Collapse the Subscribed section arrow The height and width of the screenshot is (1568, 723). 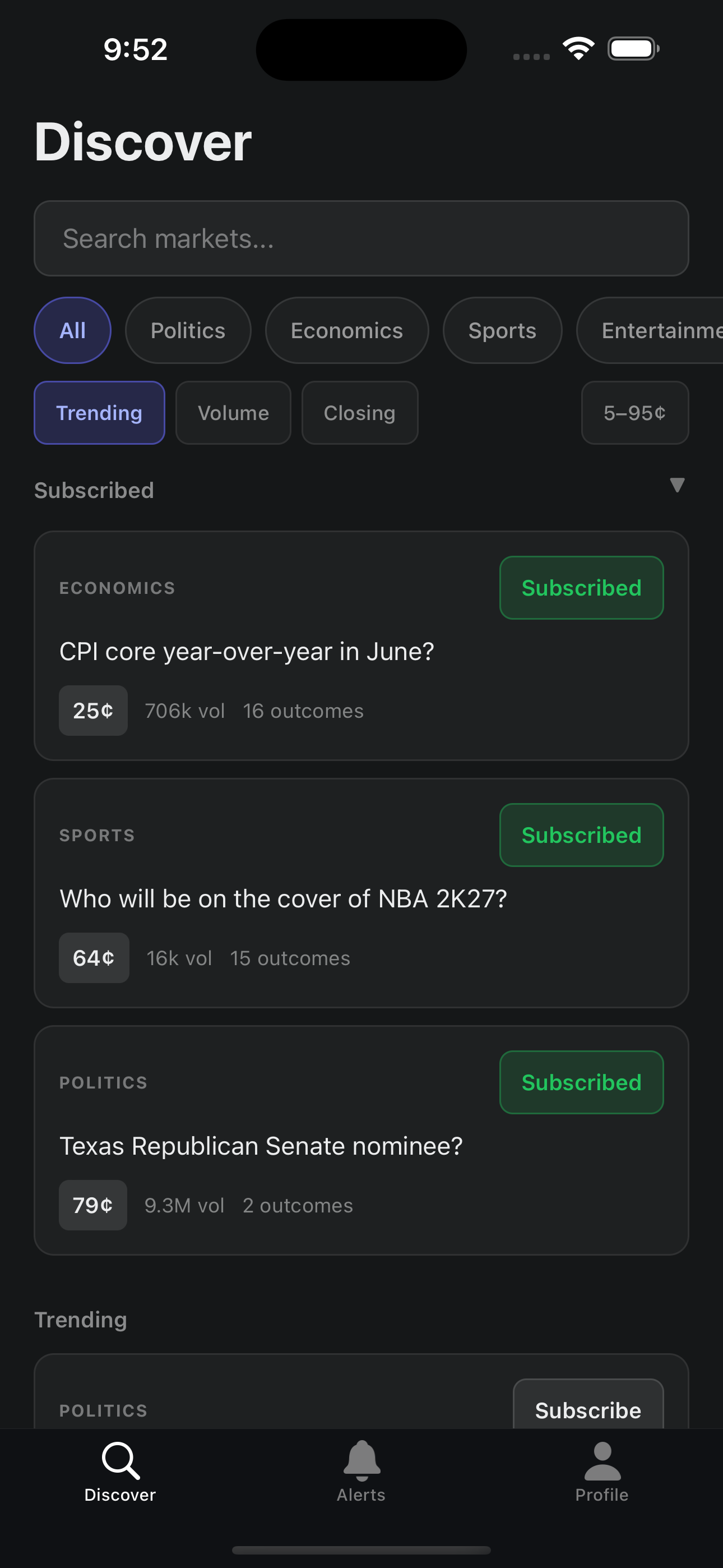[676, 485]
